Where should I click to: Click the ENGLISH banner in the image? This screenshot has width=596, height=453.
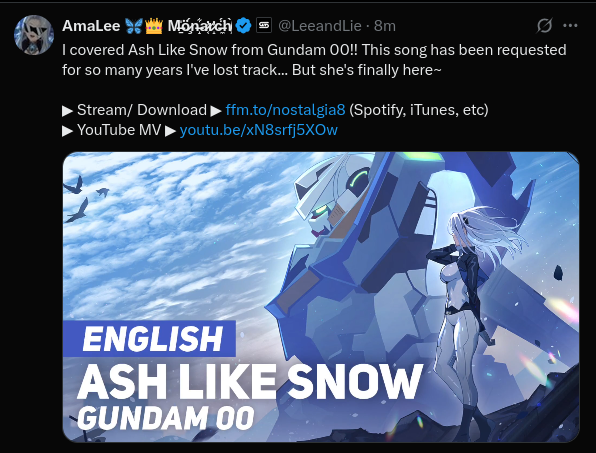[149, 339]
